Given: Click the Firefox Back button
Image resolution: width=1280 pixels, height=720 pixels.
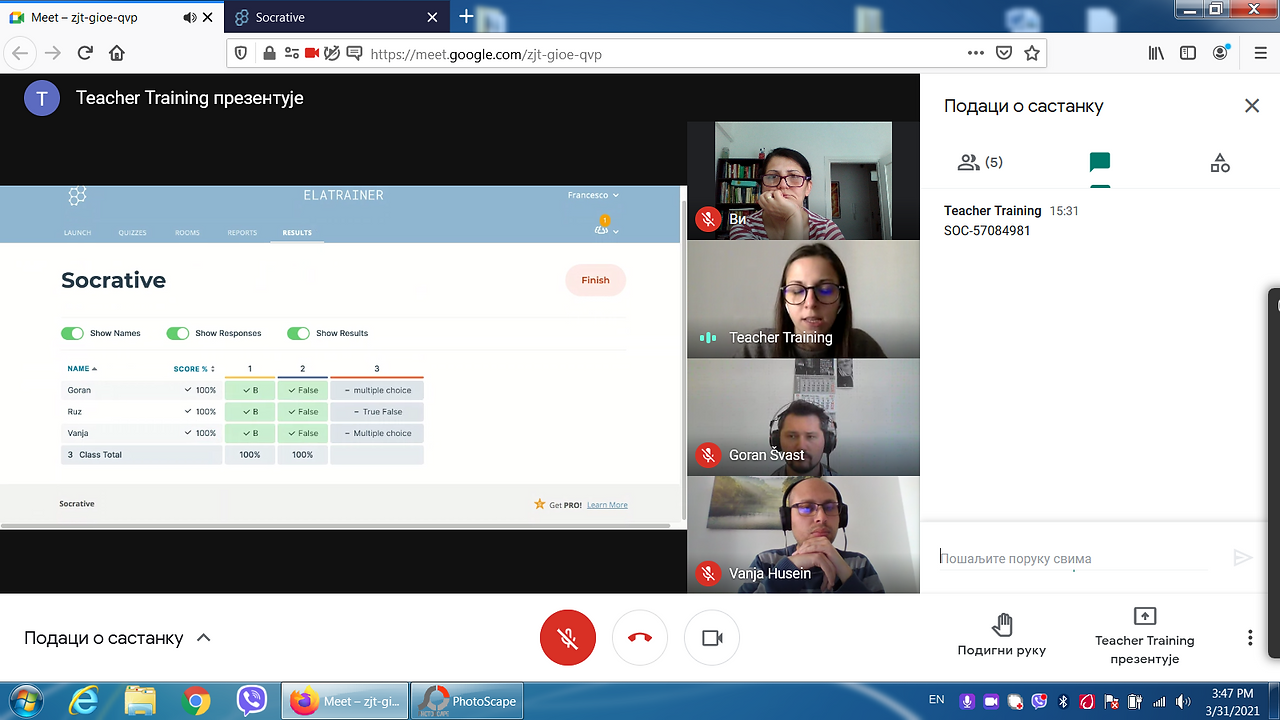Looking at the screenshot, I should click(21, 53).
